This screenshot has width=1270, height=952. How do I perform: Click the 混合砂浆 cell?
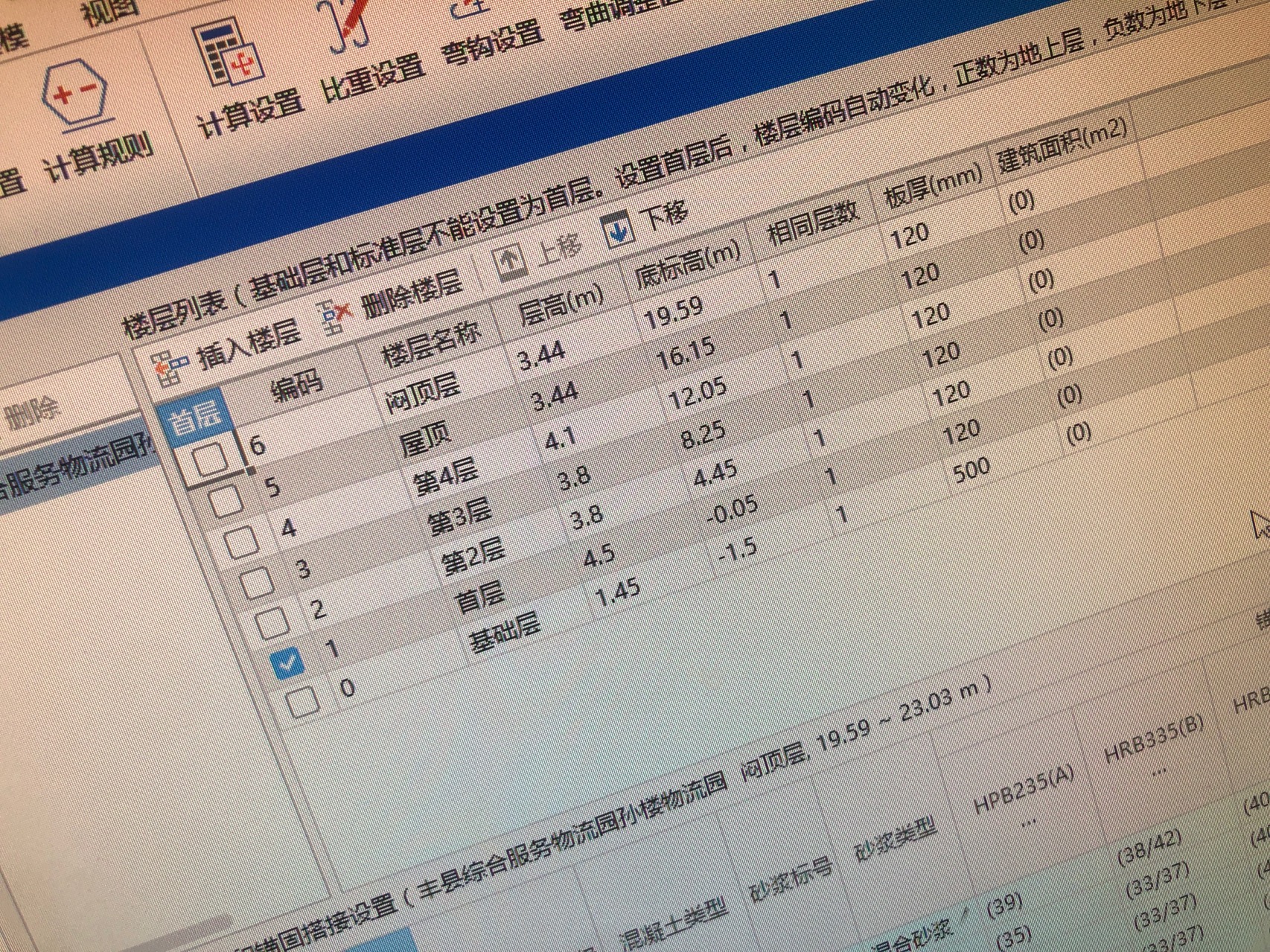click(911, 935)
